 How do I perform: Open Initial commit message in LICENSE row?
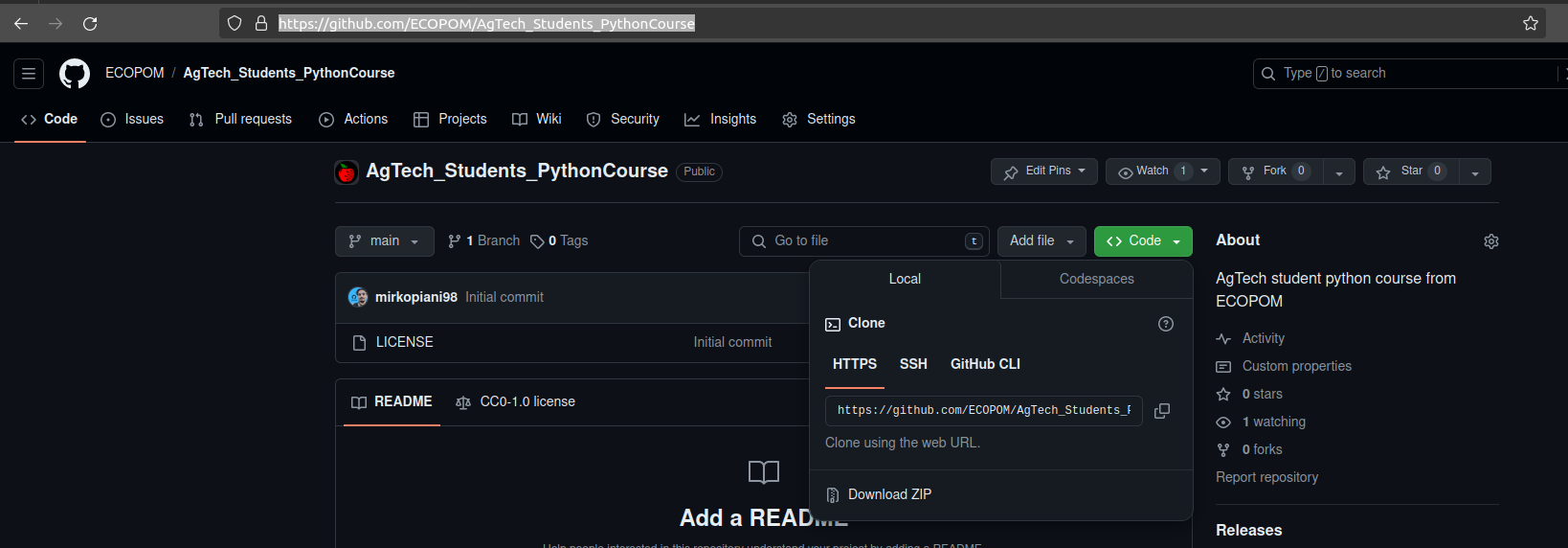click(732, 342)
